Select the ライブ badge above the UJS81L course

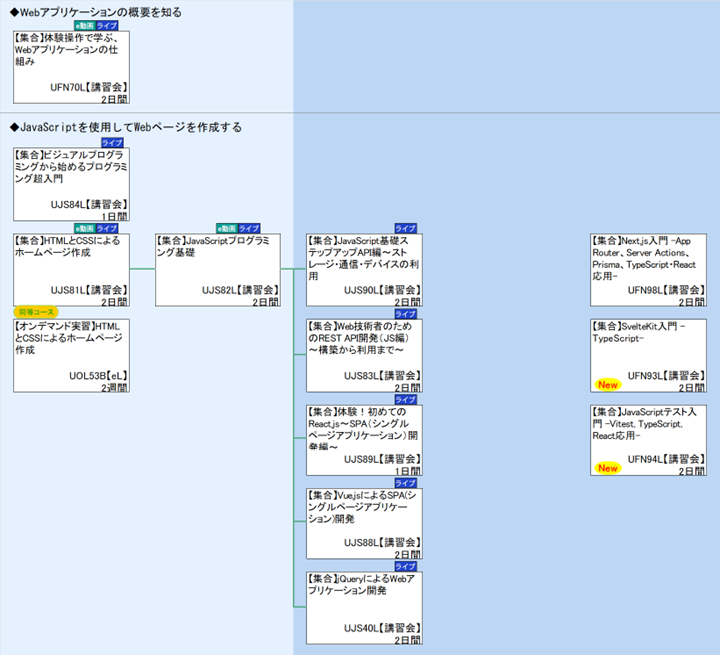pyautogui.click(x=107, y=228)
